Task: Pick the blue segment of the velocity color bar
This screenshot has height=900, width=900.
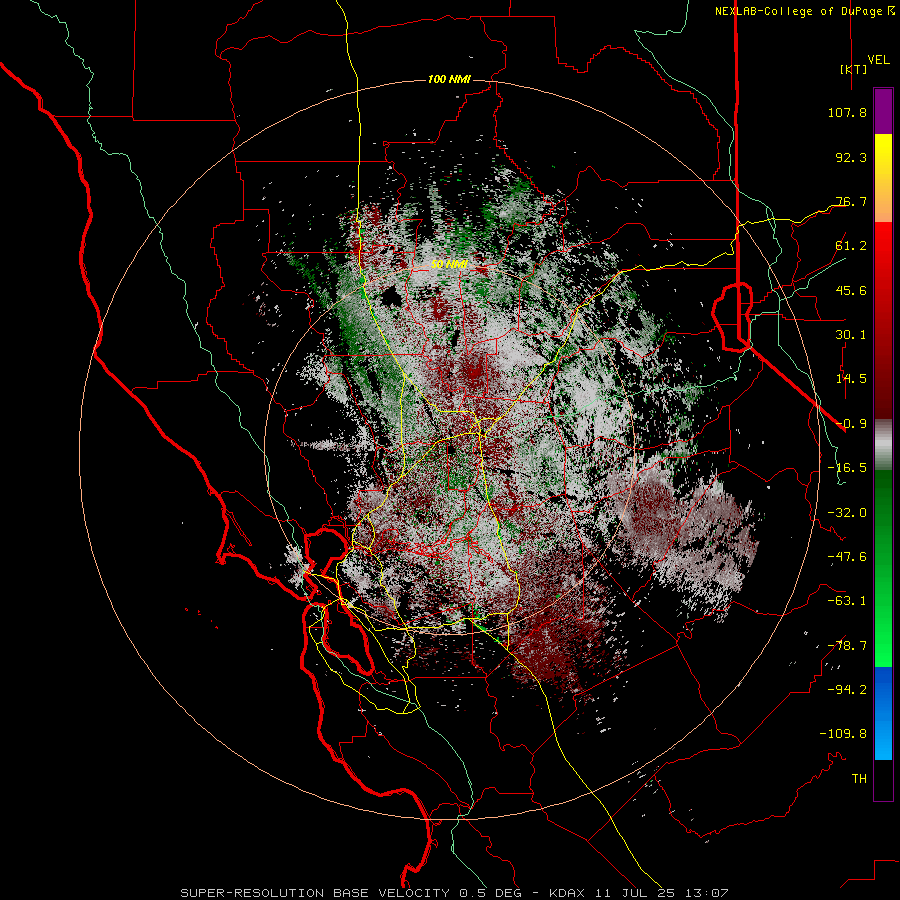Action: pyautogui.click(x=883, y=713)
